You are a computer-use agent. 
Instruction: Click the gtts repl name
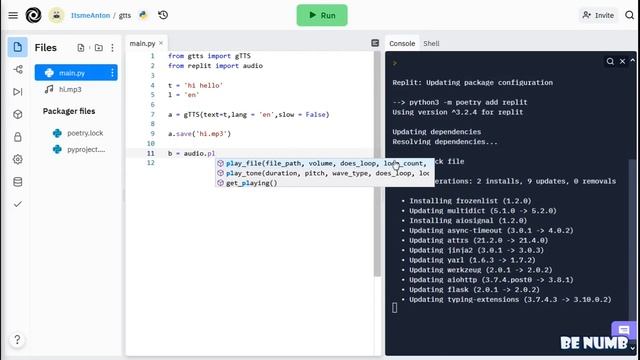point(125,15)
